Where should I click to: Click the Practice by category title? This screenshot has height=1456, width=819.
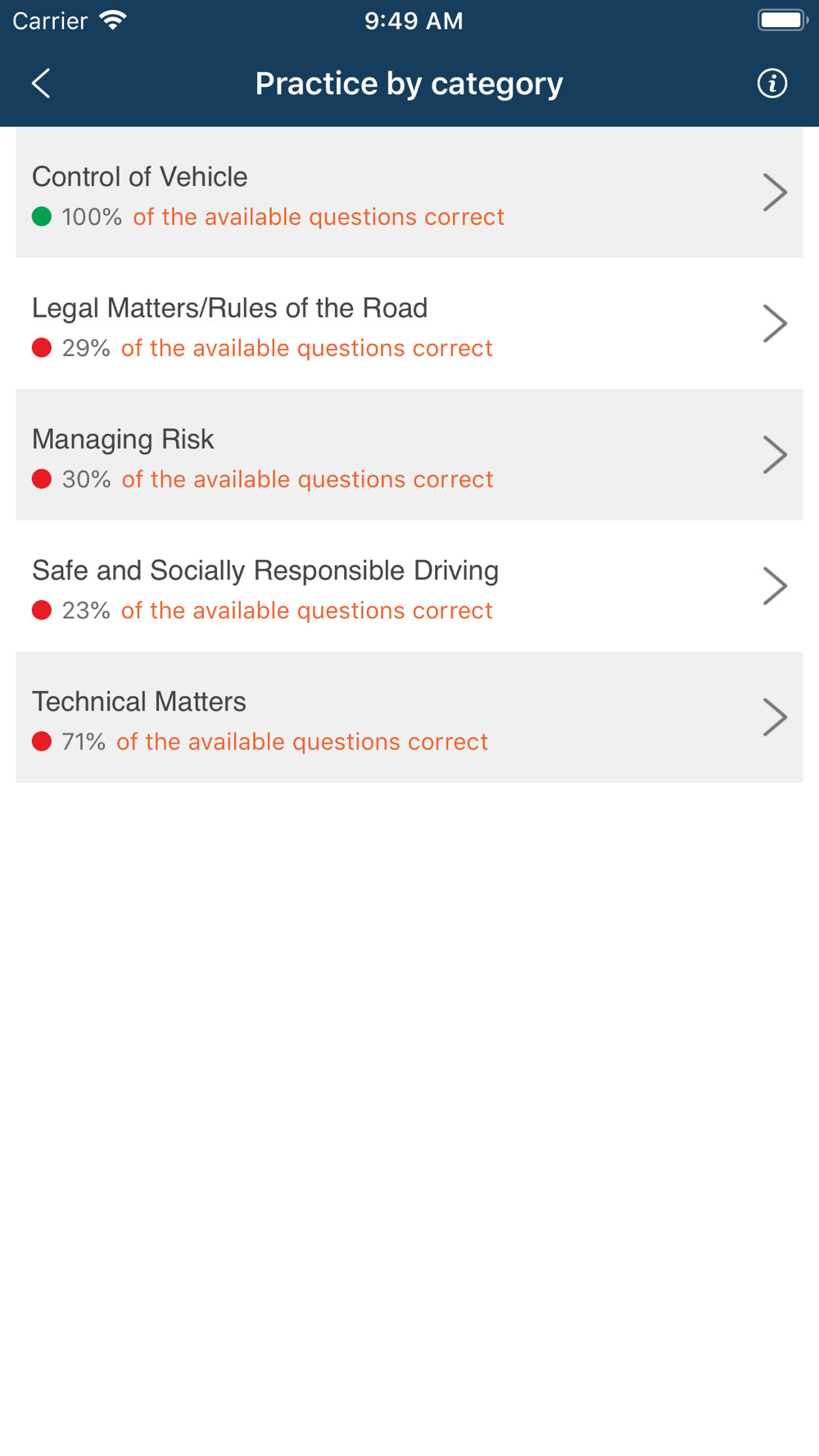point(409,84)
